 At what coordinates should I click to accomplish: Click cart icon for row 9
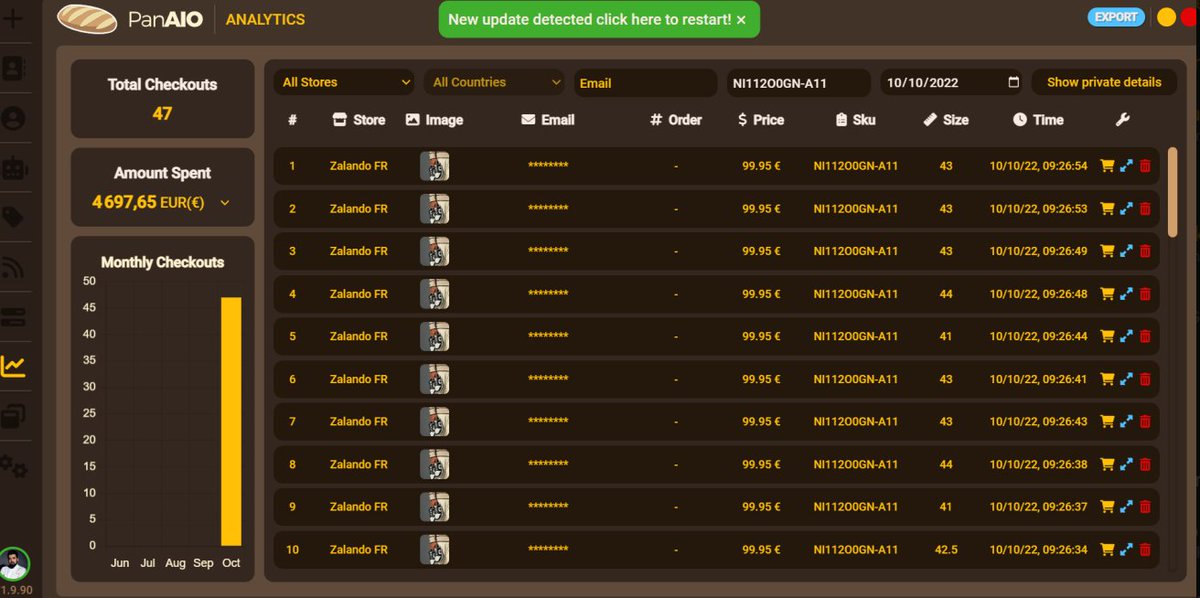[1107, 506]
